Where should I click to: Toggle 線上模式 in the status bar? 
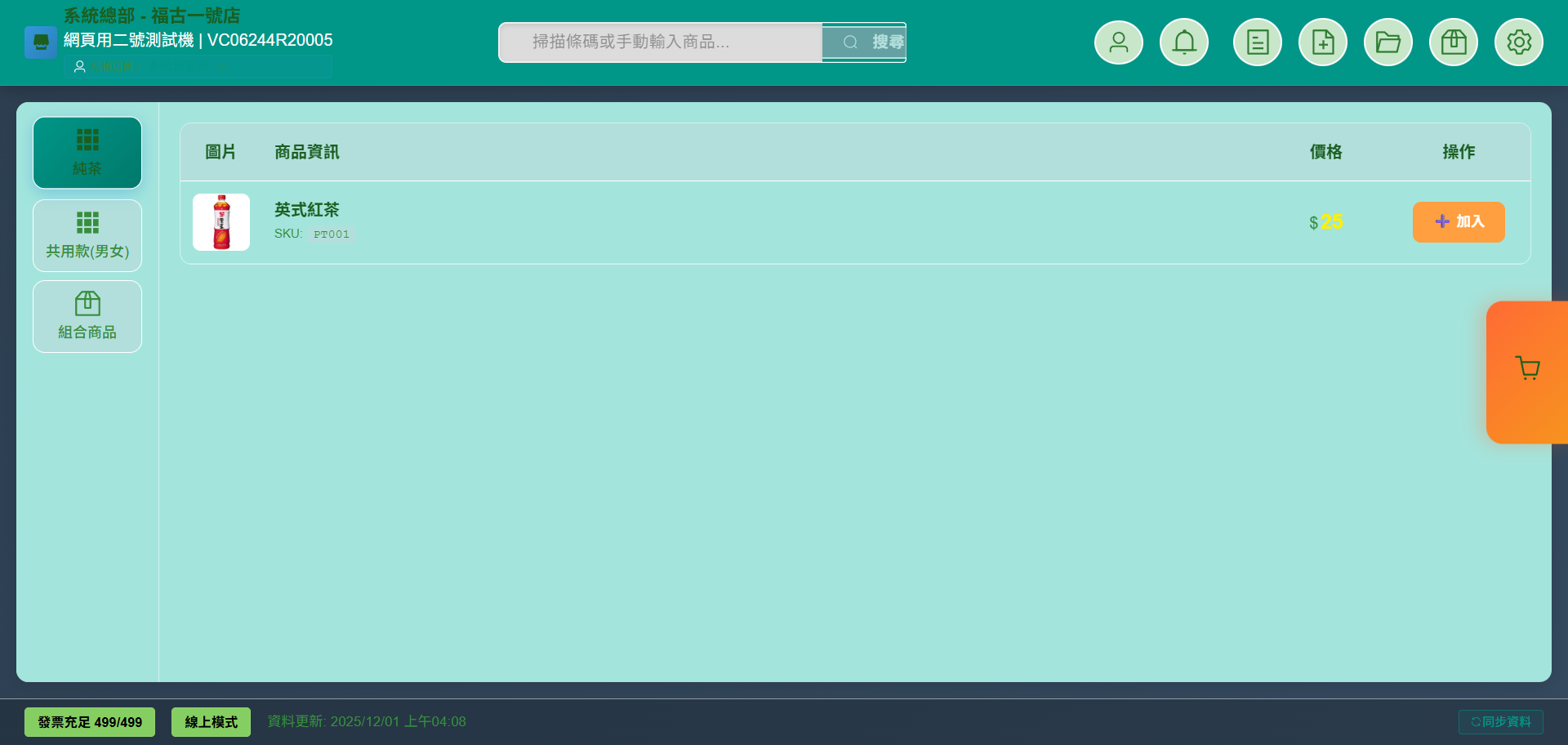pyautogui.click(x=210, y=721)
